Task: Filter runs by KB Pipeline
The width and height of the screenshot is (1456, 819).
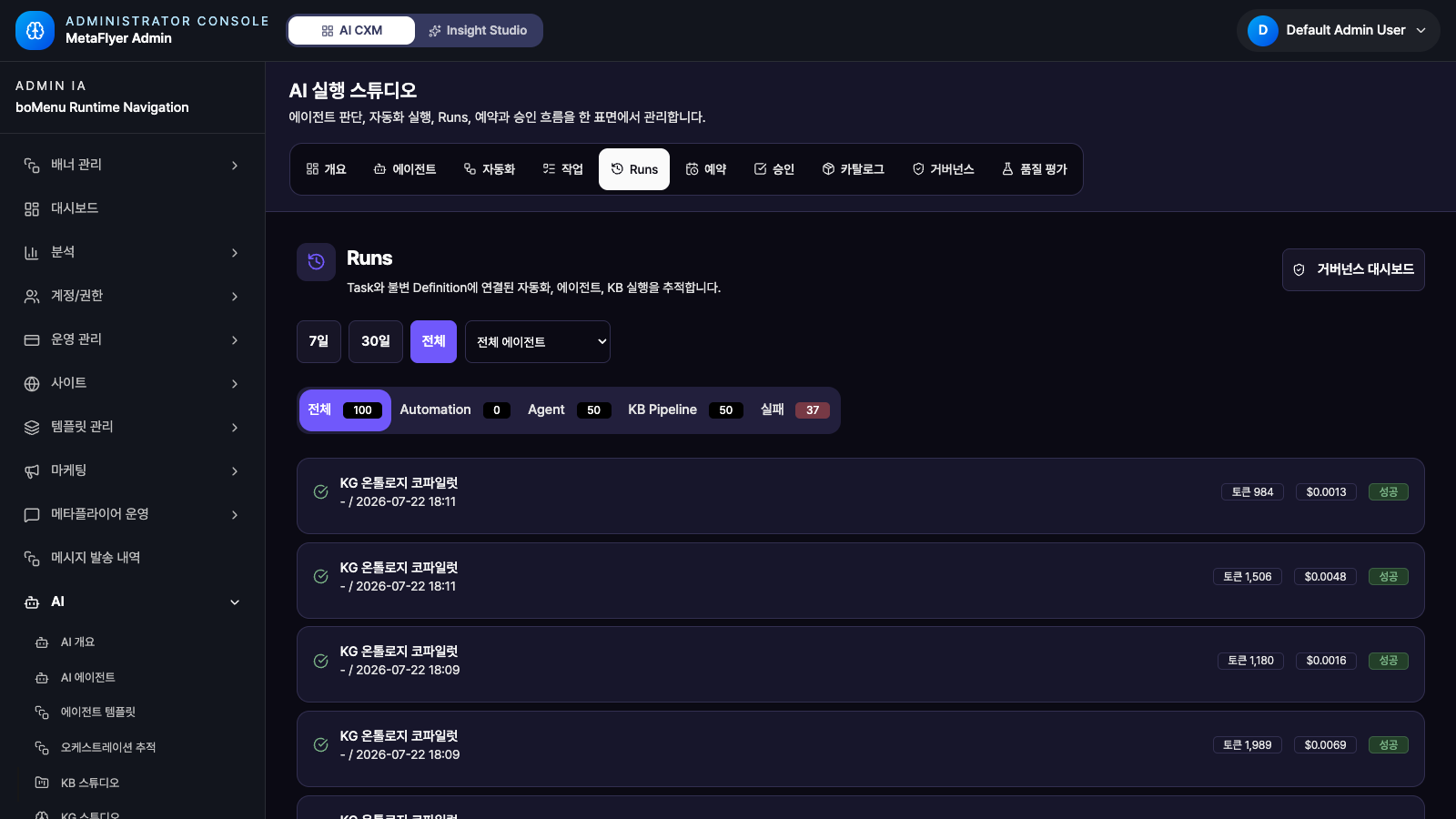Action: [x=686, y=410]
